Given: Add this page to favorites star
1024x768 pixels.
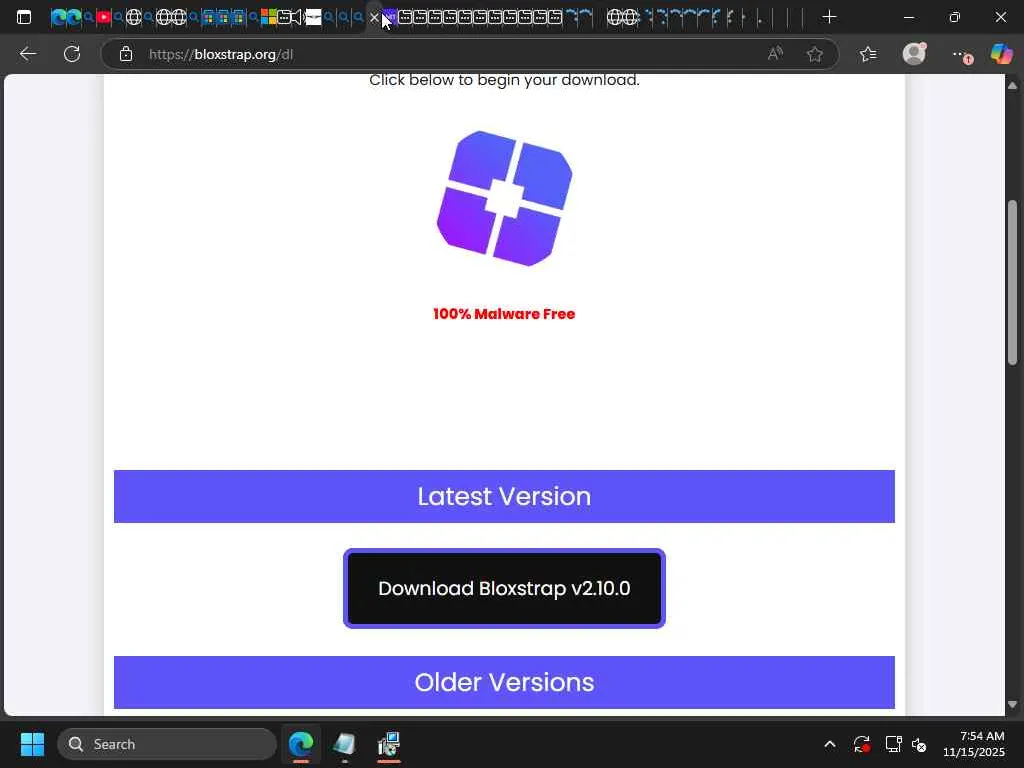Looking at the screenshot, I should (814, 54).
